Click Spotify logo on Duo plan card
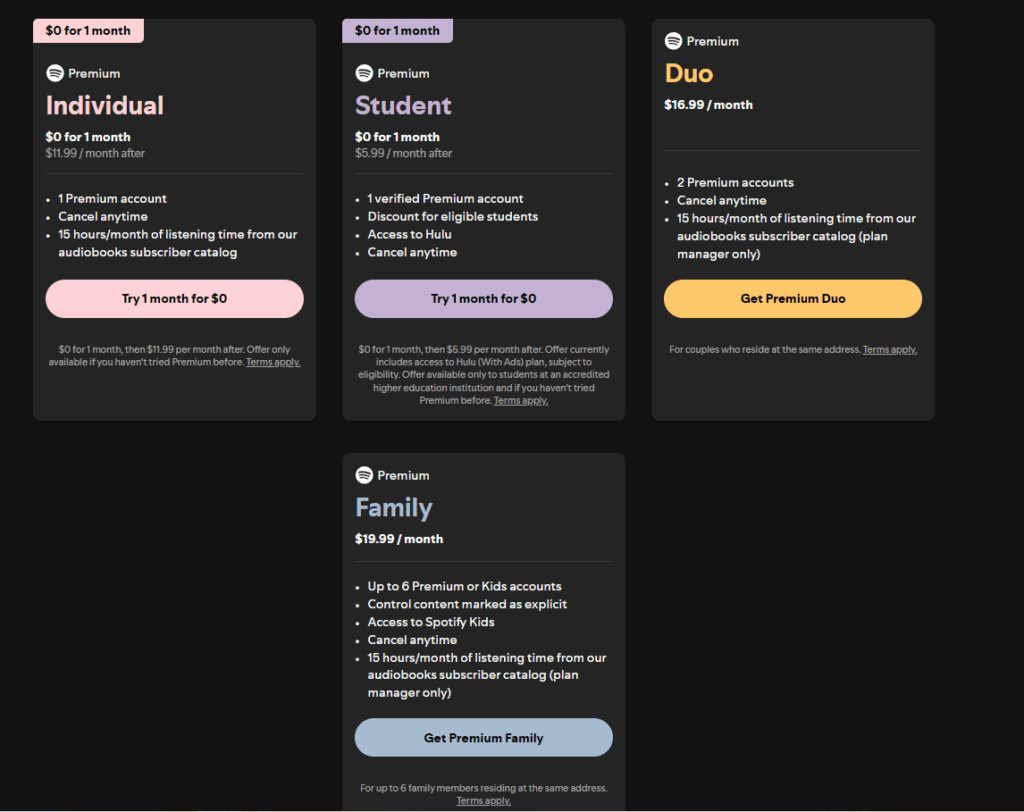 point(673,41)
